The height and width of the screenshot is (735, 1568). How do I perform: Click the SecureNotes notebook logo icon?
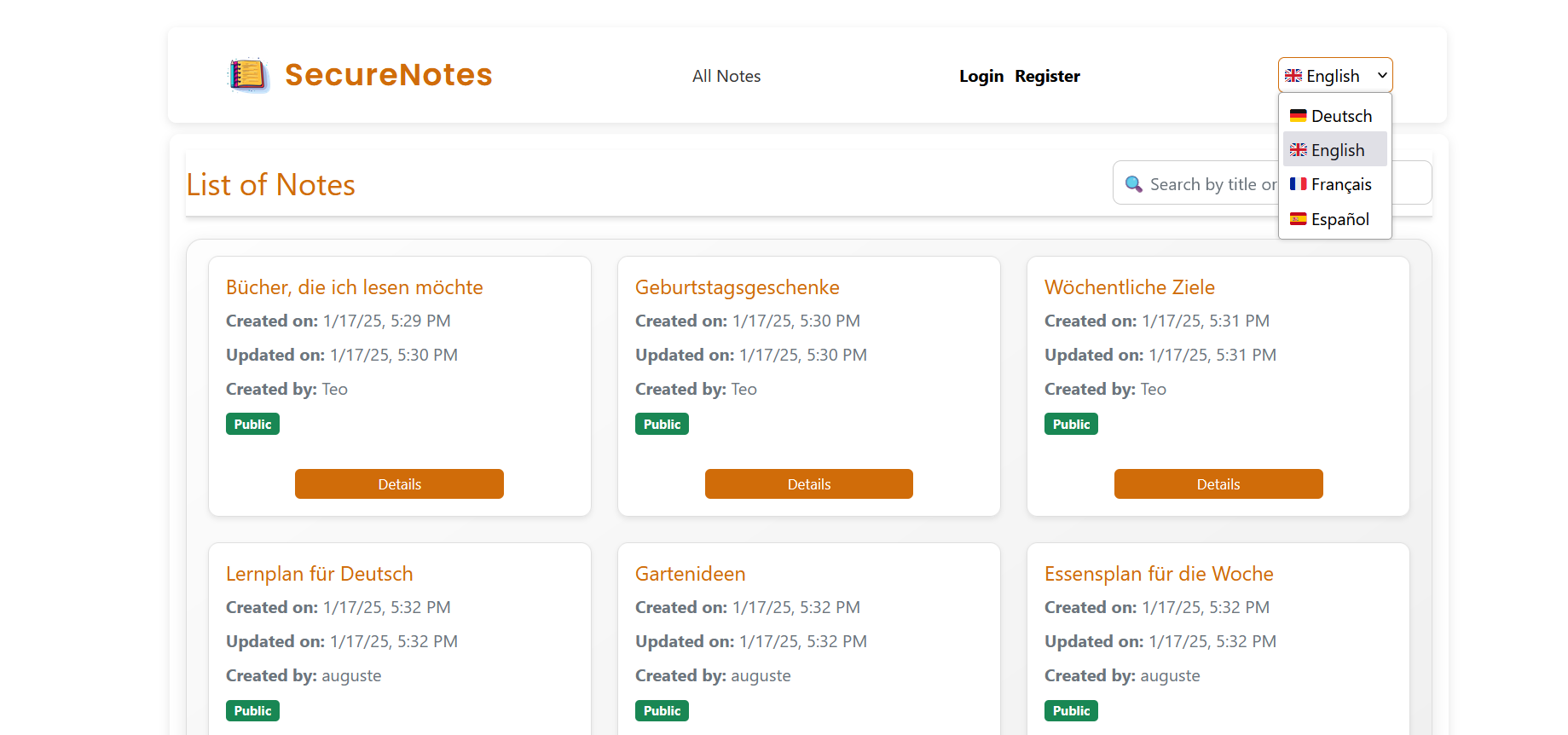[248, 75]
